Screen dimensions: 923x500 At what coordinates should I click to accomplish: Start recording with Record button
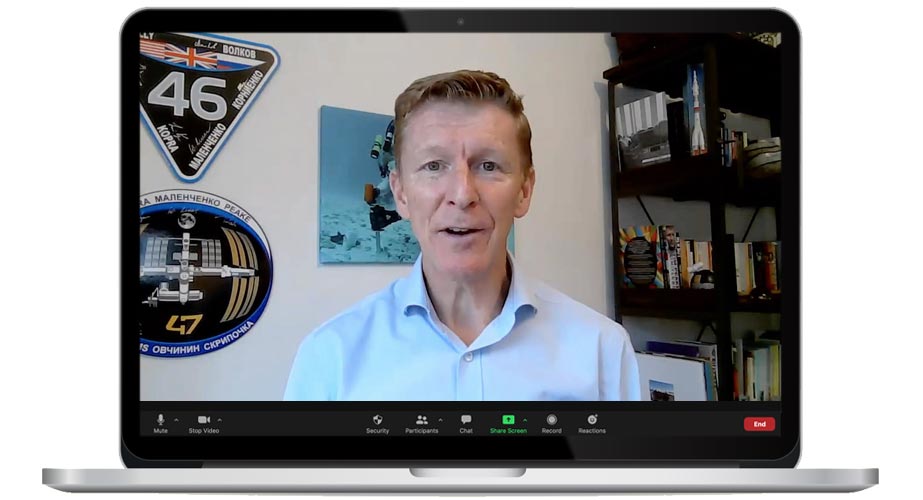pos(552,423)
